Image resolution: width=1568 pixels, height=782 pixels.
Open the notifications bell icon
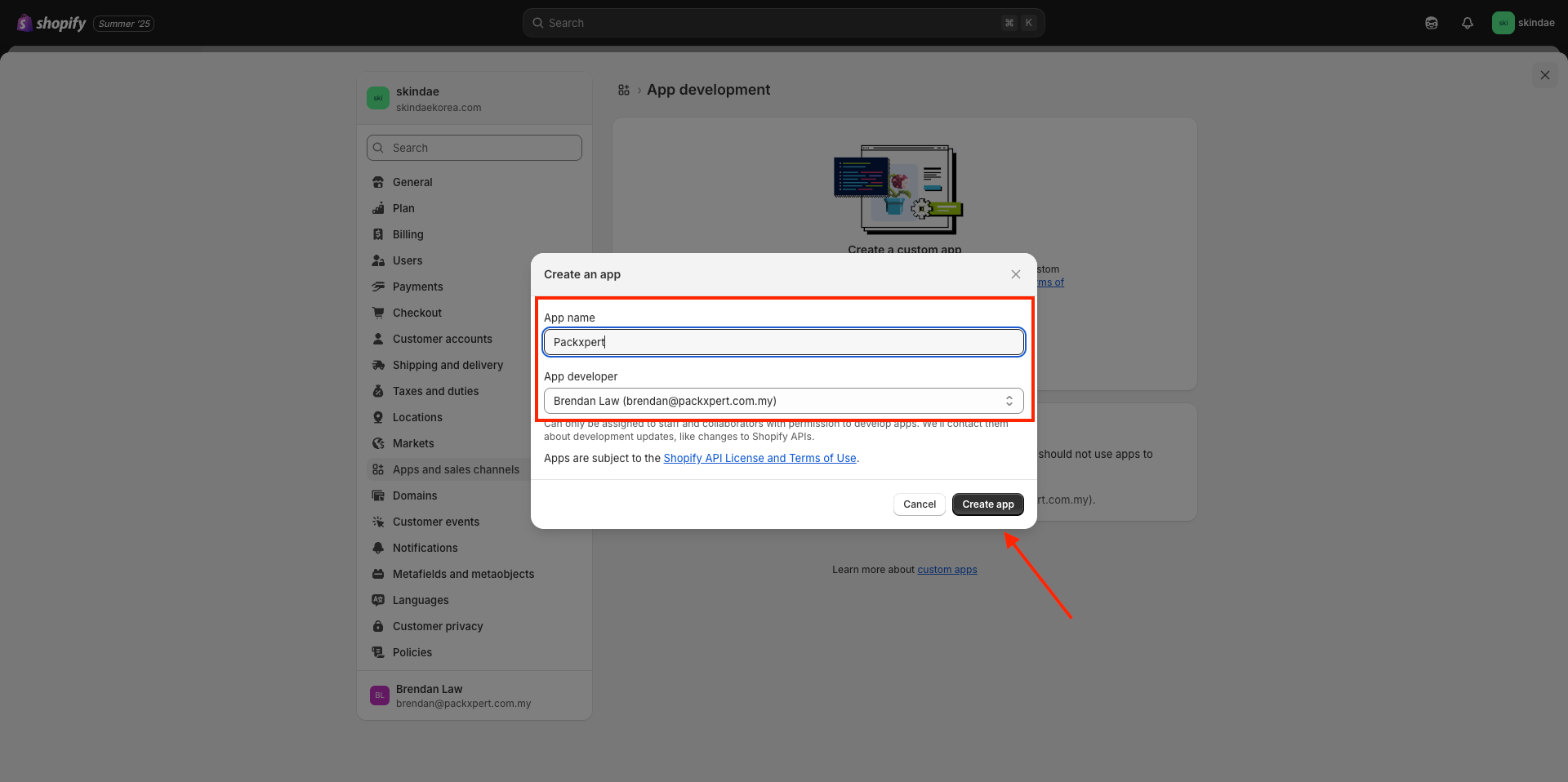pos(1468,23)
